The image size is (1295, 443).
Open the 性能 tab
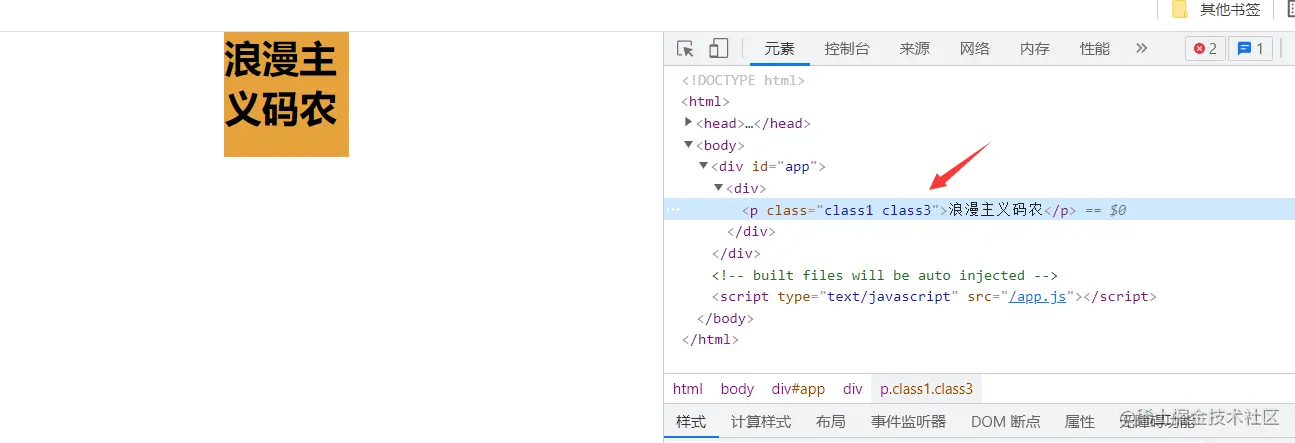1094,48
